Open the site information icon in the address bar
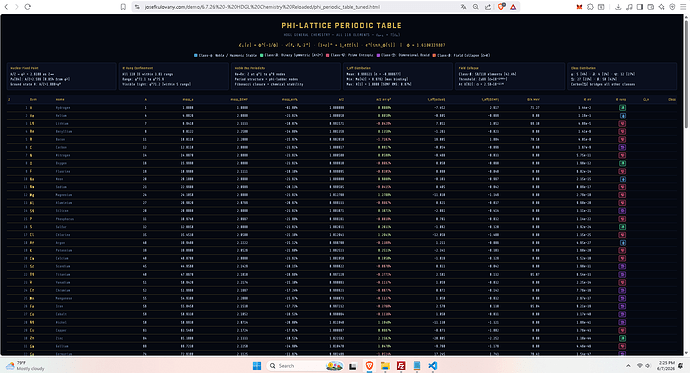Viewport: 690px width, 373px height. (137, 7)
